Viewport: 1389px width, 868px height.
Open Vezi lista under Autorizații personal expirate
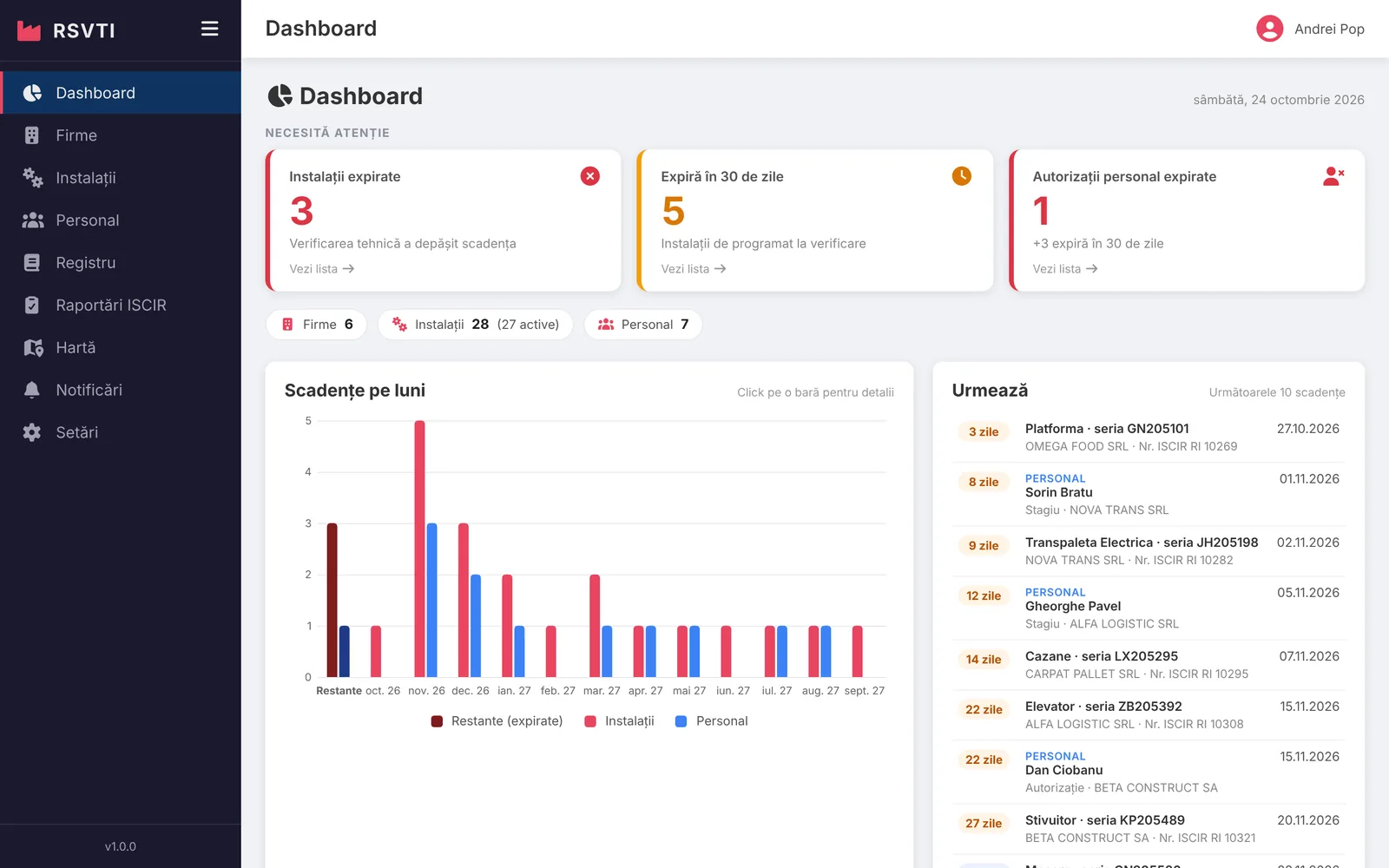[x=1065, y=269]
